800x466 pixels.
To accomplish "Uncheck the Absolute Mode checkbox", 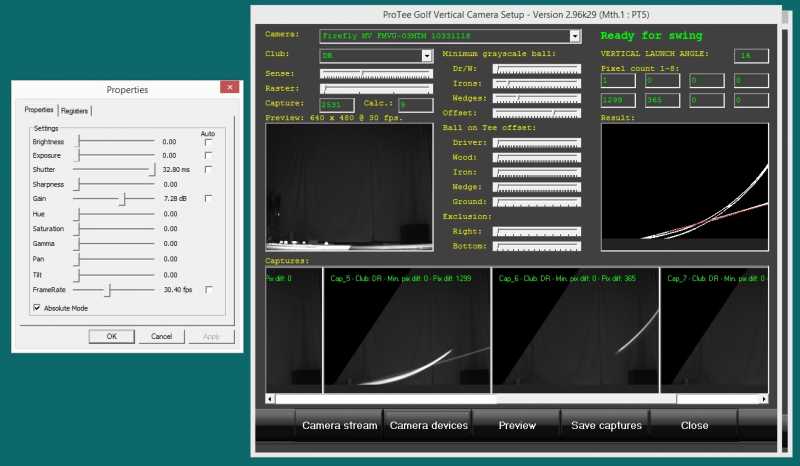I will click(x=37, y=308).
